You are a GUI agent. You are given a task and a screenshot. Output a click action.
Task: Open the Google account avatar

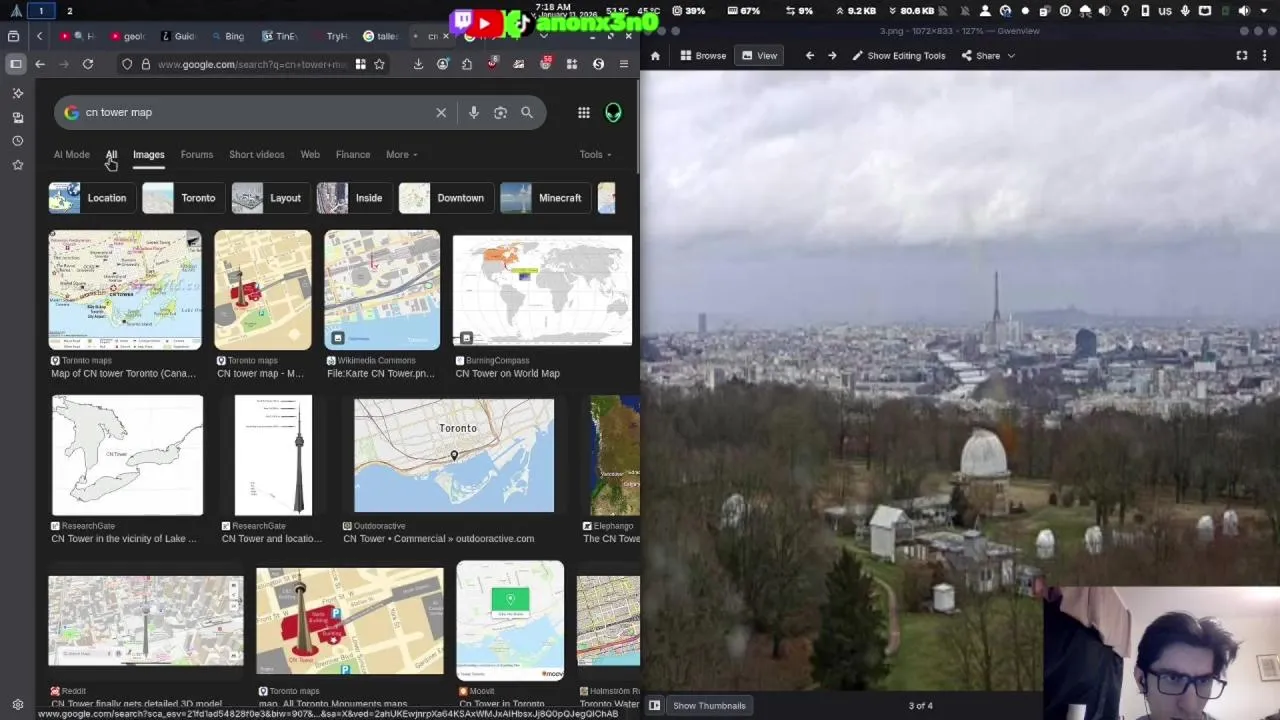(x=613, y=112)
